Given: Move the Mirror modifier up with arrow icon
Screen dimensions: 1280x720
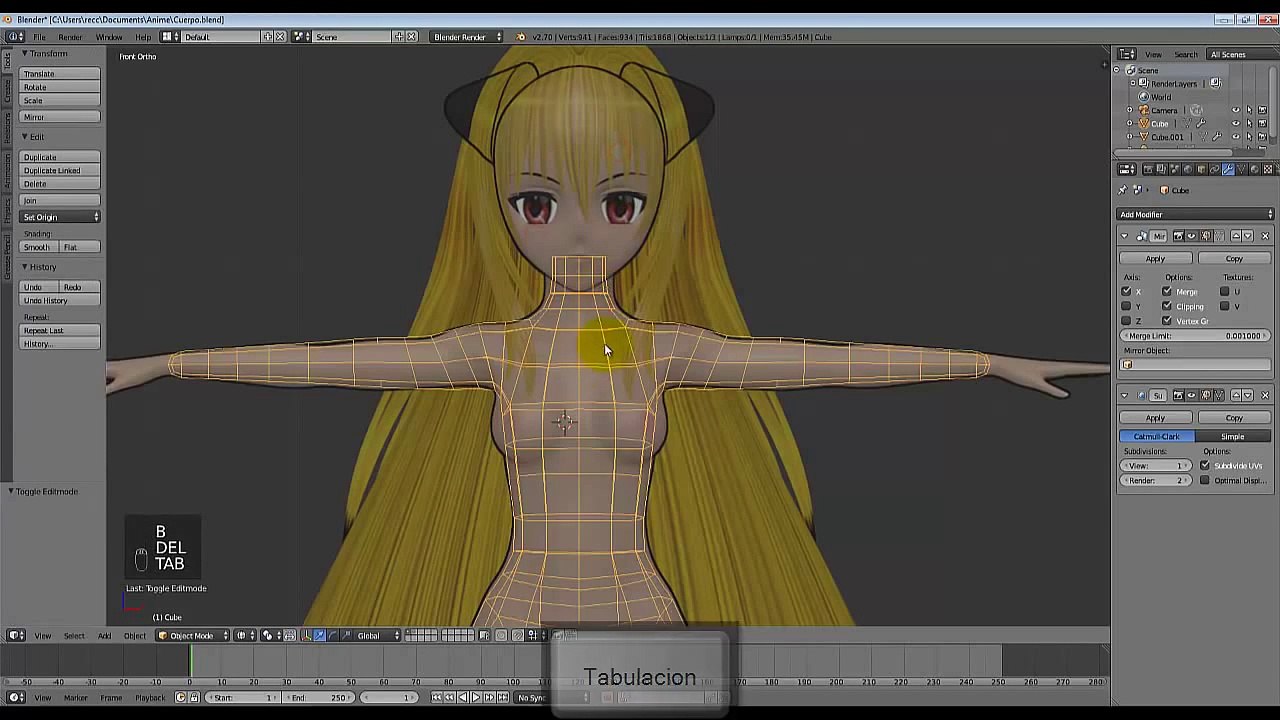Looking at the screenshot, I should (x=1236, y=236).
